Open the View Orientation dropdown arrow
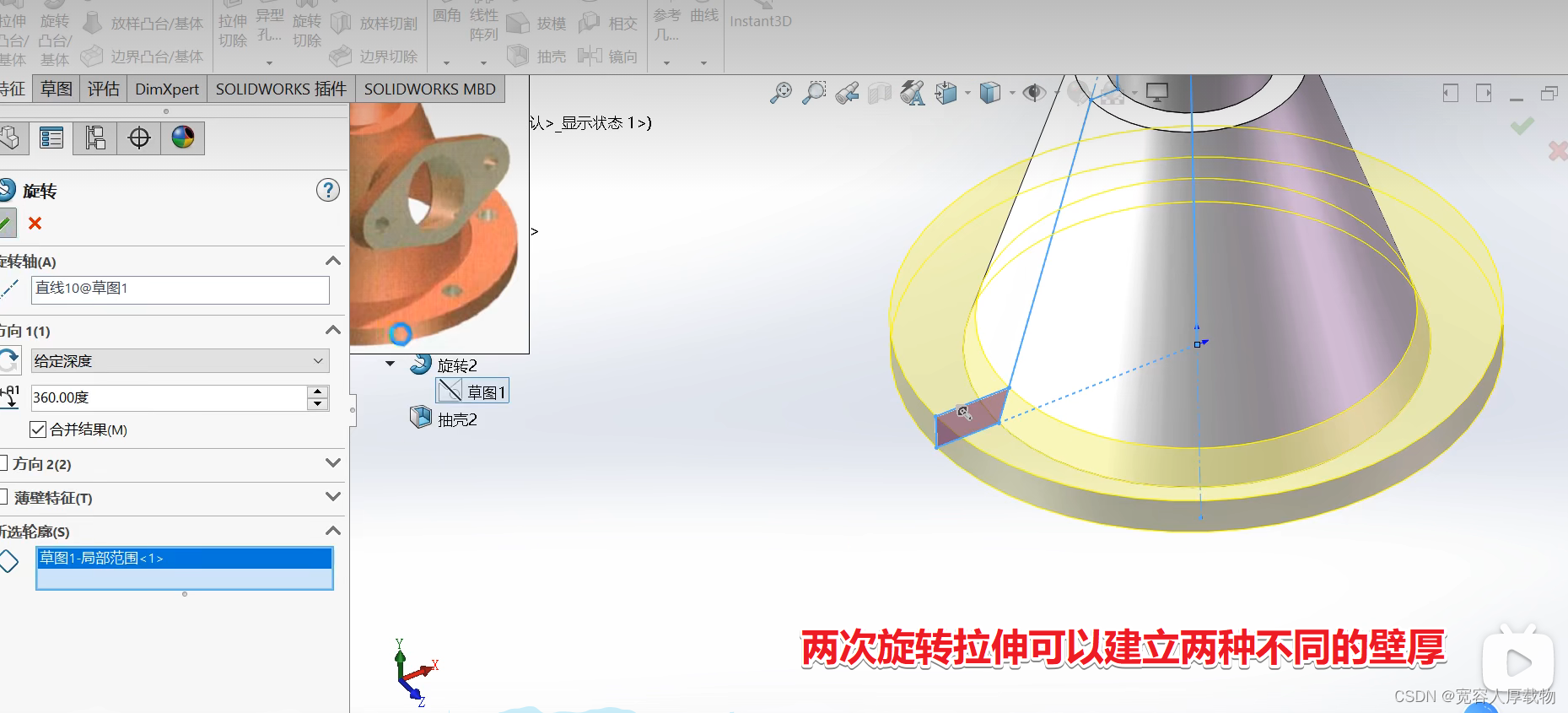 click(967, 93)
